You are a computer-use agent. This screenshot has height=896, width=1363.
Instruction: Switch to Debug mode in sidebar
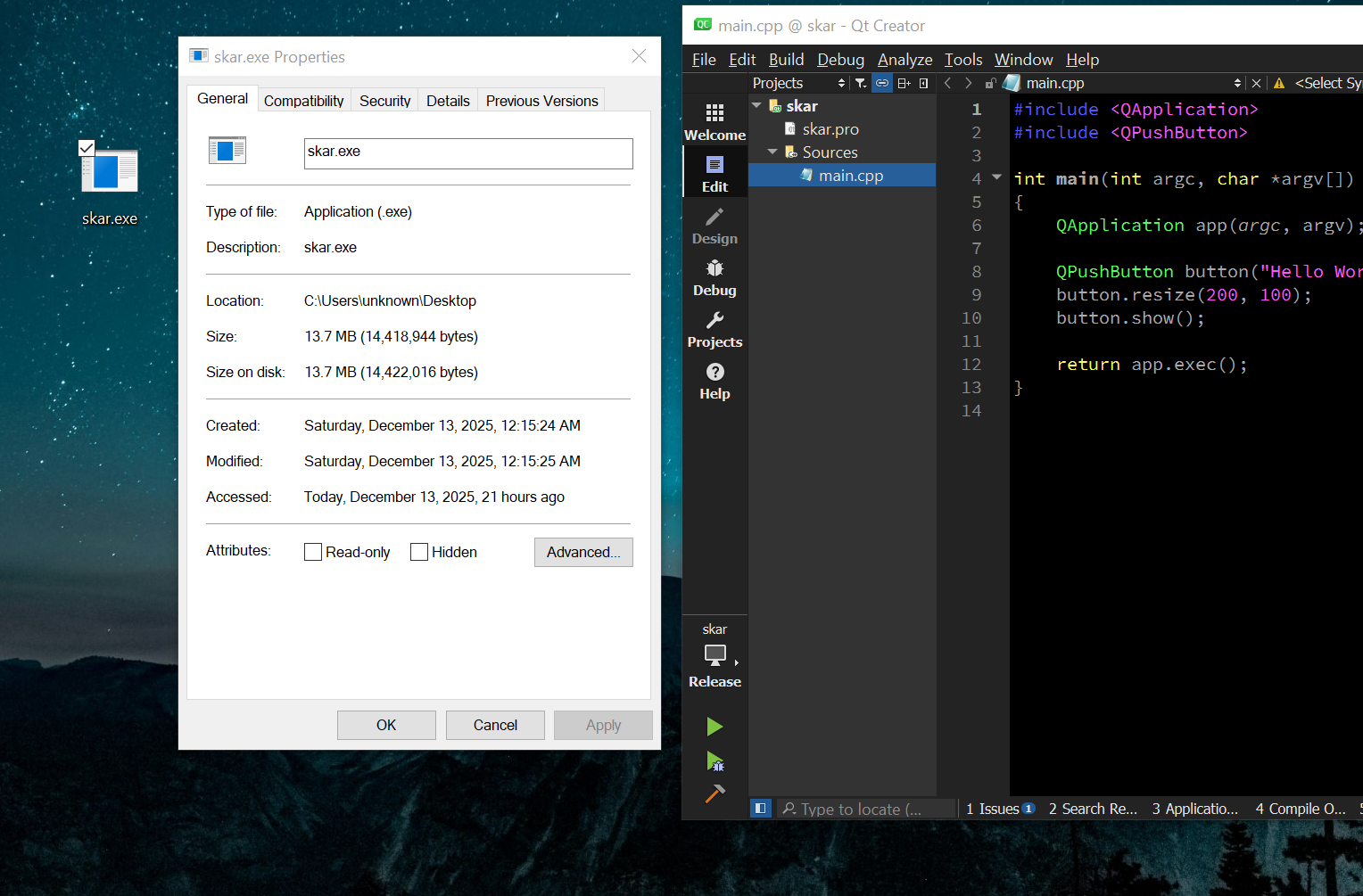[715, 277]
